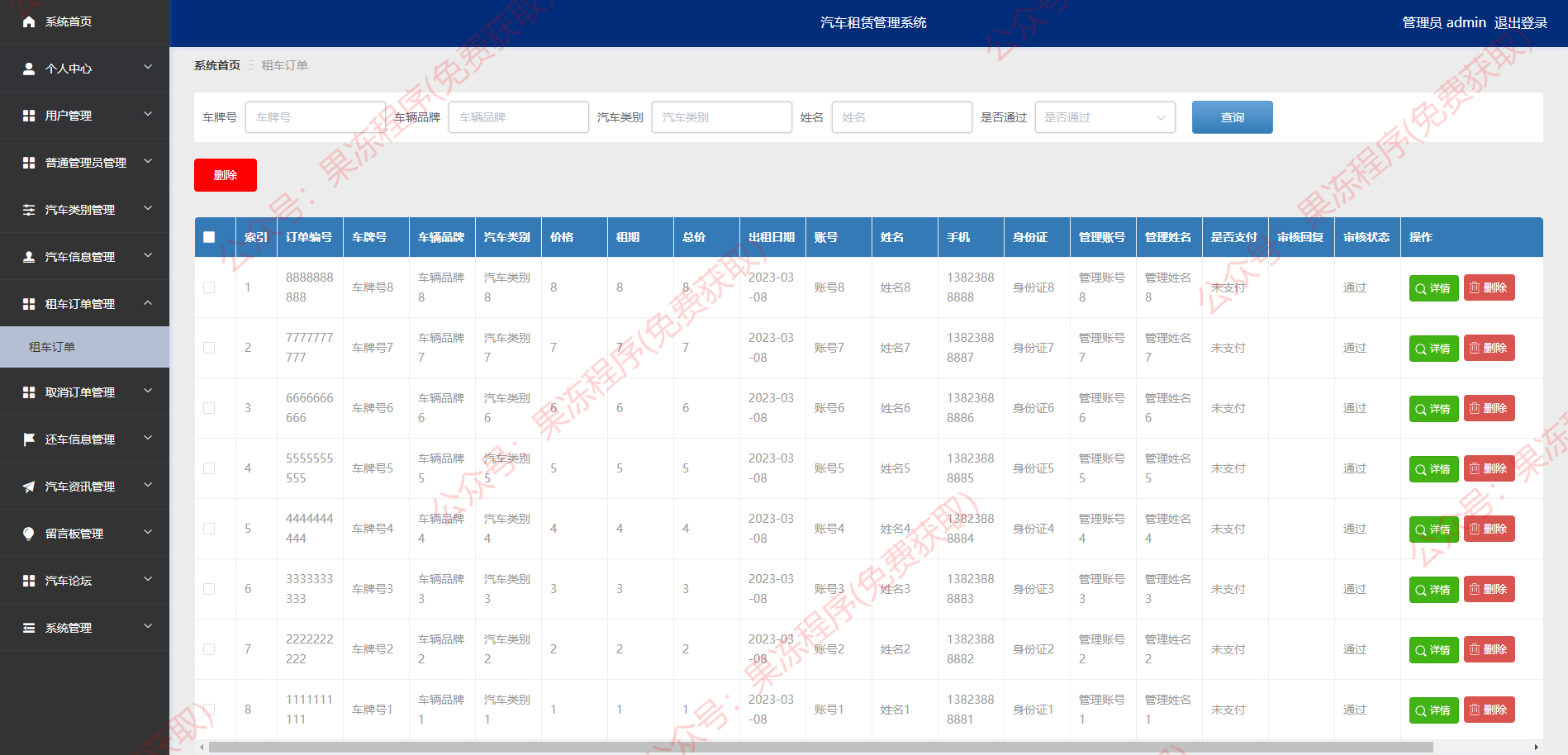Expand the 汽车资讯管理 sidebar menu
Image resolution: width=1568 pixels, height=755 pixels.
click(x=85, y=487)
